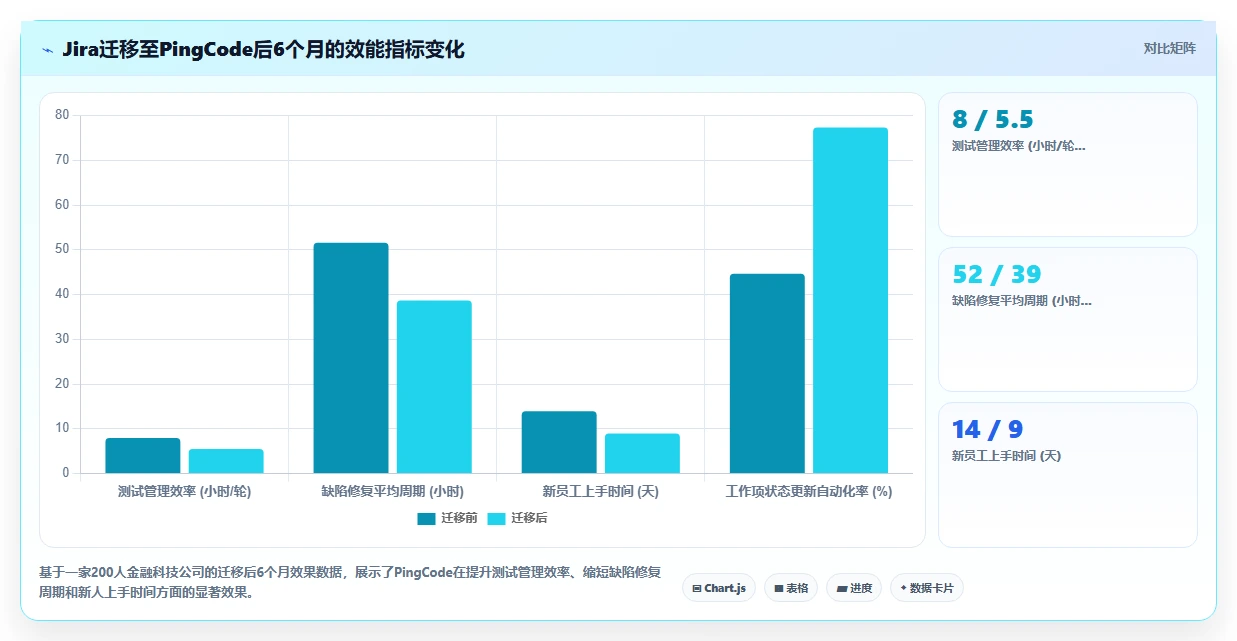Select the 进度 tag button

click(854, 588)
